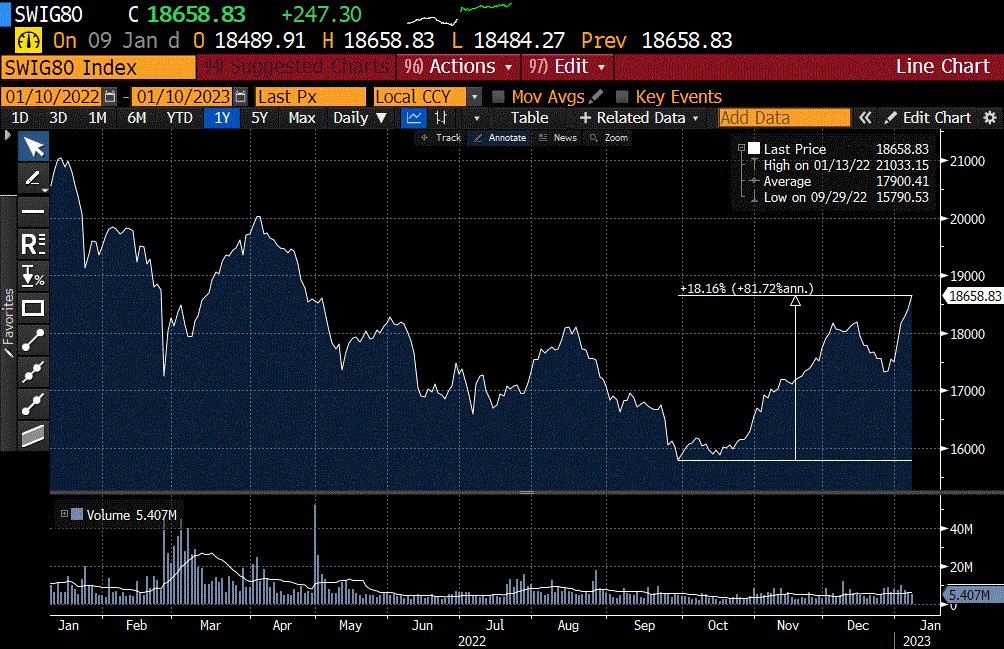This screenshot has height=649, width=1004.
Task: Activate the Track crosshair tool
Action: point(441,138)
